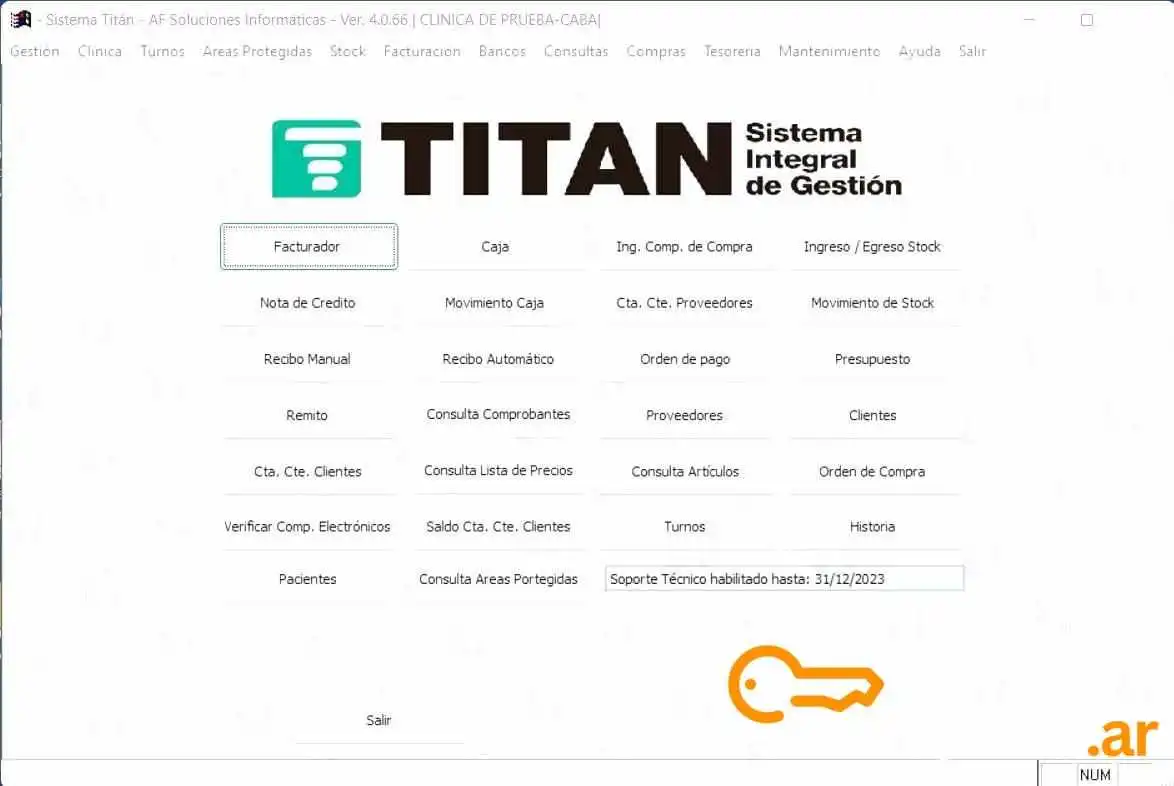
Task: Click the Soporte Técnico habilitado field
Action: pyautogui.click(x=784, y=579)
